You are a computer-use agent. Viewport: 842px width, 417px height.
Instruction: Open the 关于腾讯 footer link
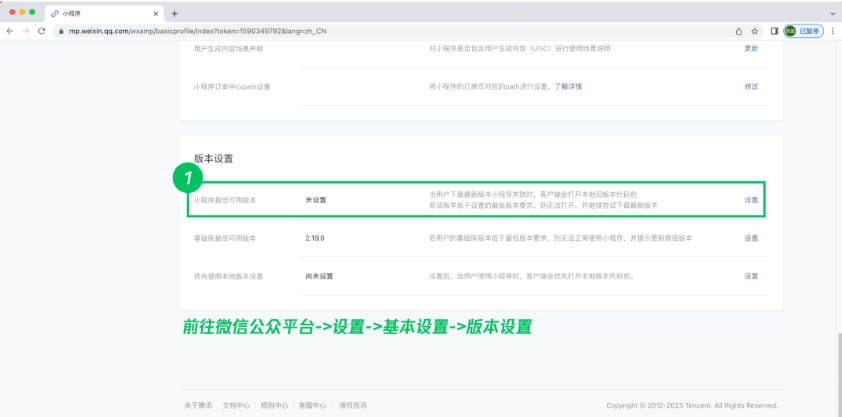click(x=198, y=405)
